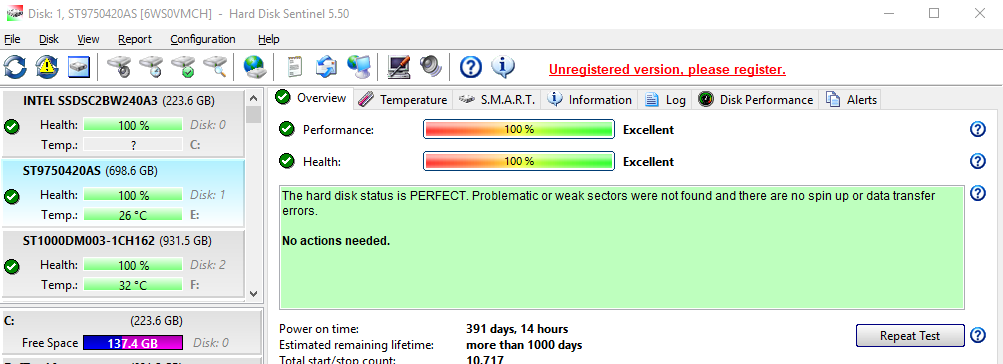Switch to the S.M.A.R.T. tab

coord(497,100)
